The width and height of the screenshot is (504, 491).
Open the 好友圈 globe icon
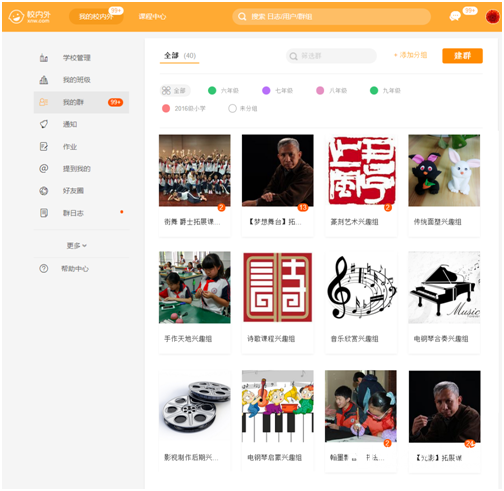(x=44, y=191)
